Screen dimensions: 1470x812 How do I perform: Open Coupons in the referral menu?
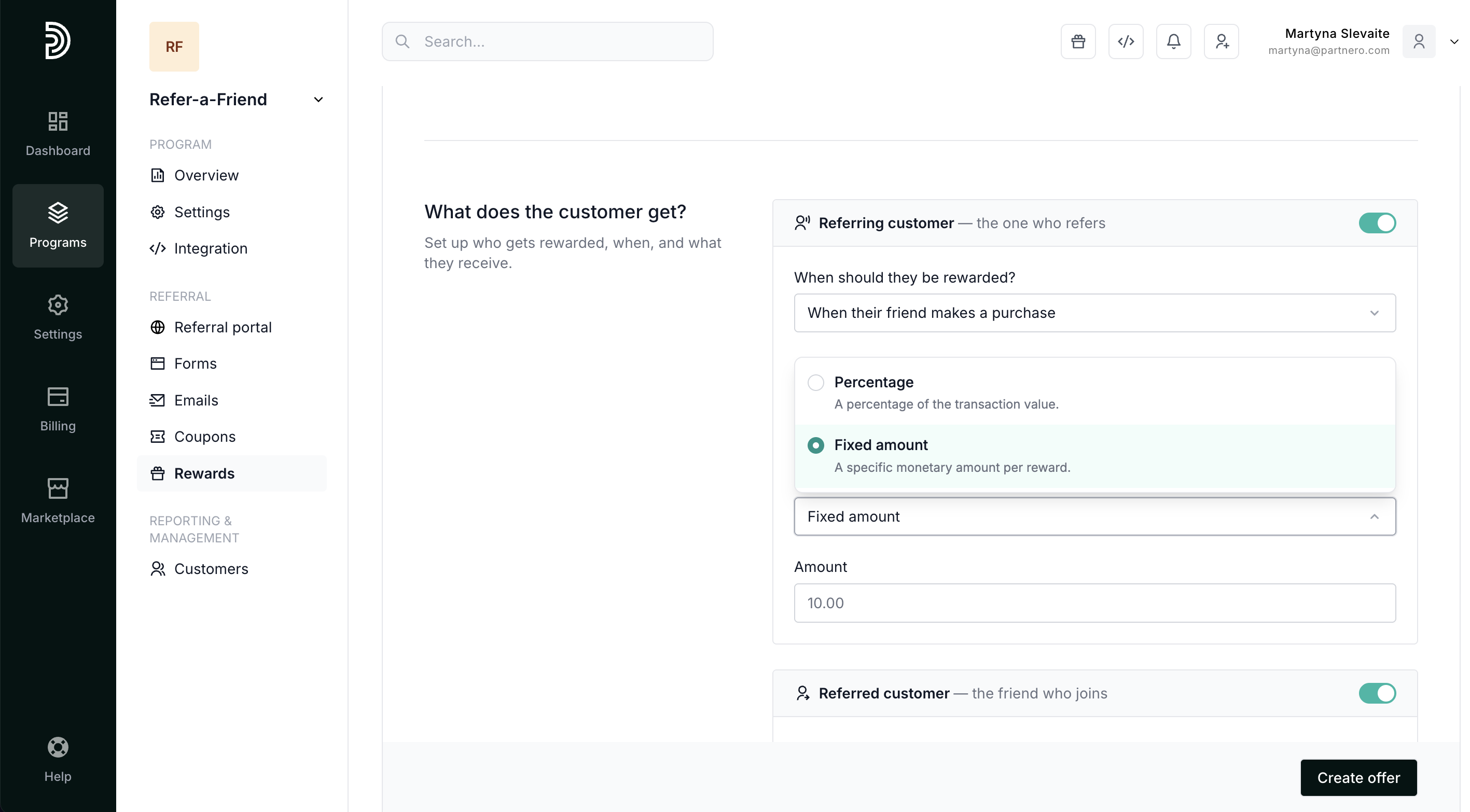coord(204,437)
